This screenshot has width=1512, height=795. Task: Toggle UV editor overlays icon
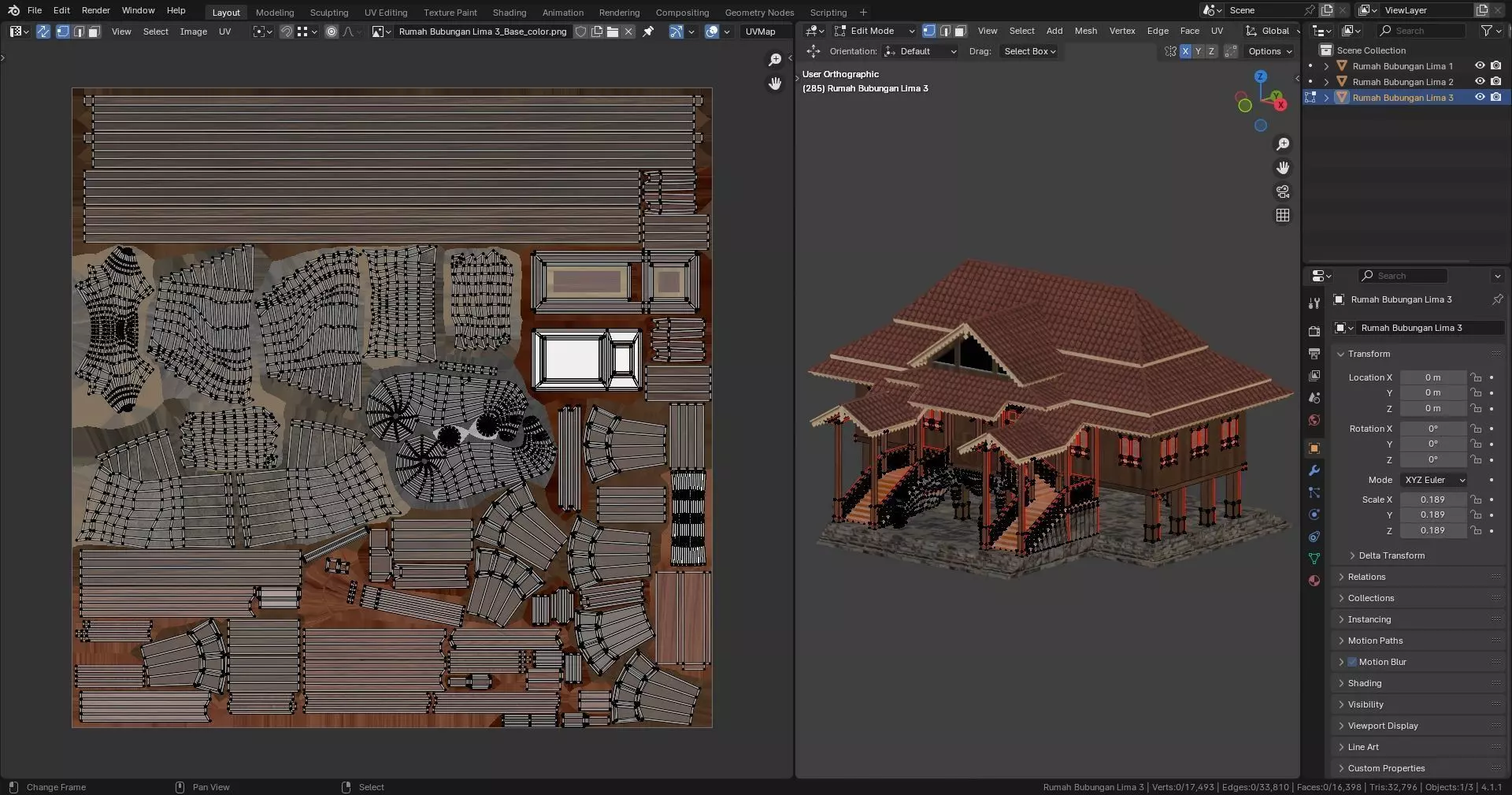tap(712, 32)
